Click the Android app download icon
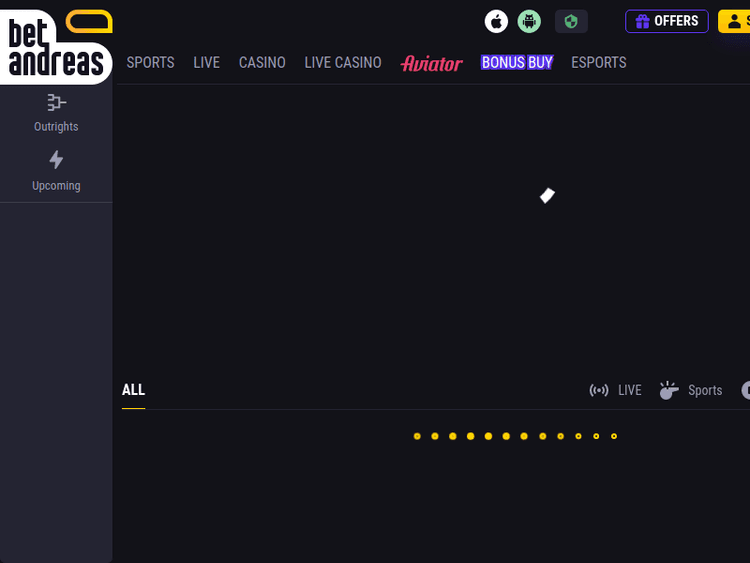 (x=529, y=21)
